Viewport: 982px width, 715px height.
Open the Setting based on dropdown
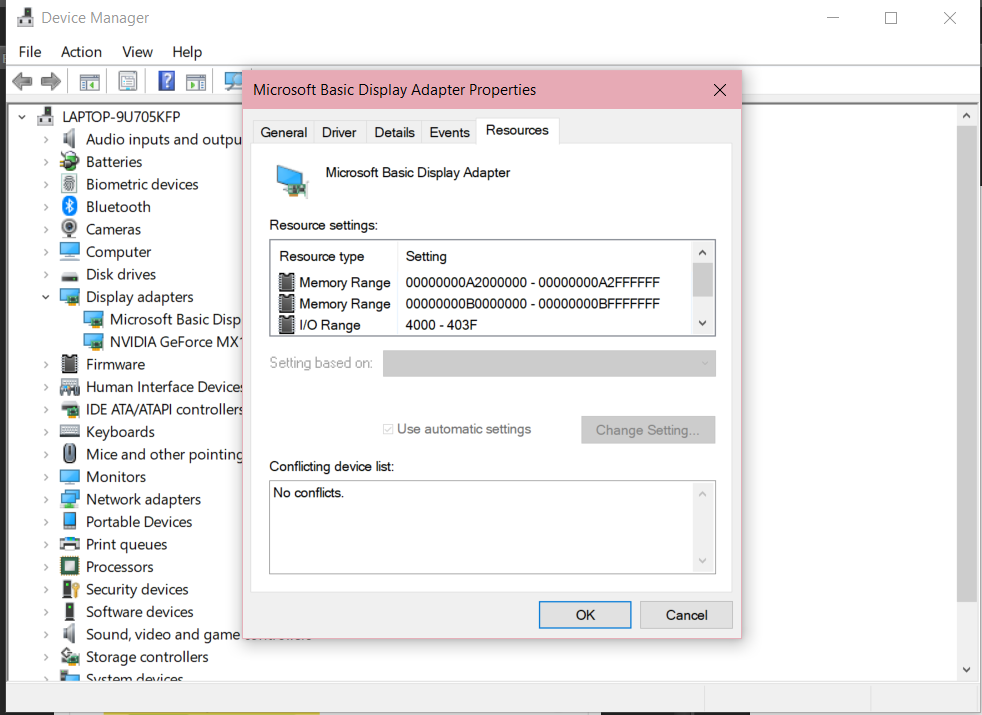click(x=549, y=363)
